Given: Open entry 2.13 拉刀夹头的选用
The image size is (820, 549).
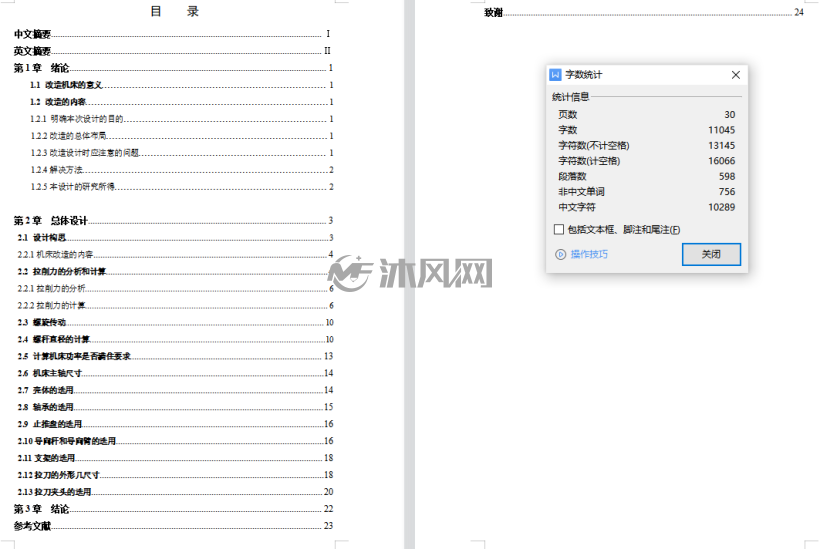Looking at the screenshot, I should [175, 491].
